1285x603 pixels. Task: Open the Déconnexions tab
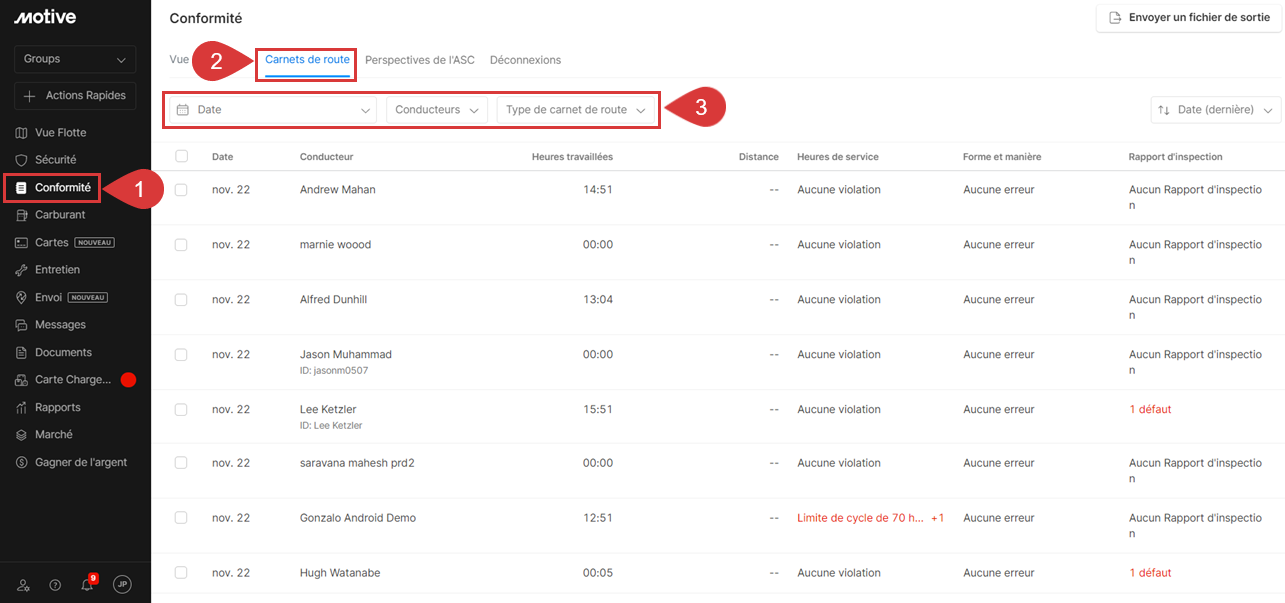pos(525,60)
